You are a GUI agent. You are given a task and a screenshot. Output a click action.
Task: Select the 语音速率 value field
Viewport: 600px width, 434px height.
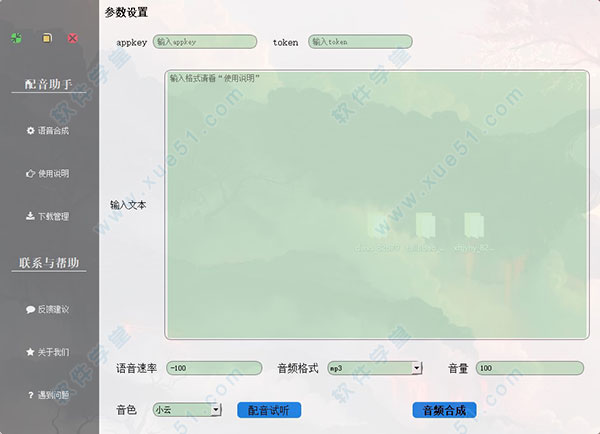[x=214, y=368]
